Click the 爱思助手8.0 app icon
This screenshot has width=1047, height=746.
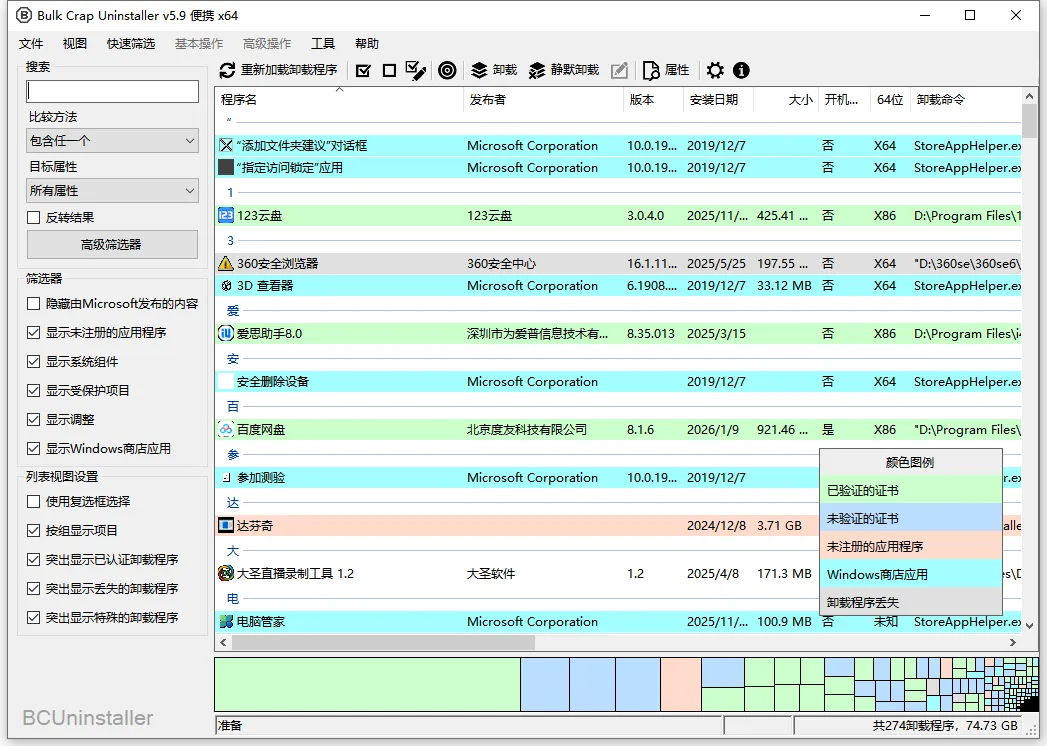(226, 333)
